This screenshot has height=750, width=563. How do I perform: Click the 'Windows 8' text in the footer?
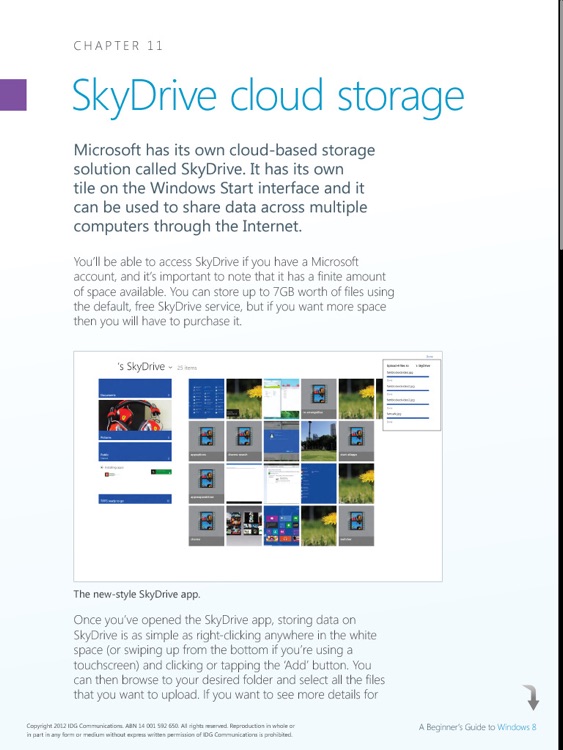517,727
